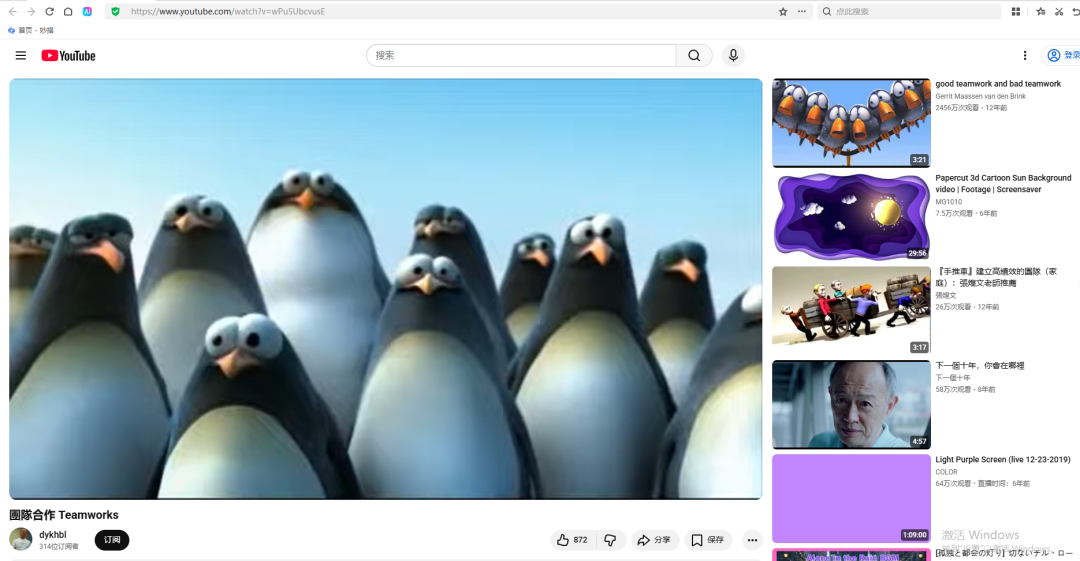Screen dimensions: 1080x561
Task: Dislike the video with thumbs-down
Action: point(610,540)
